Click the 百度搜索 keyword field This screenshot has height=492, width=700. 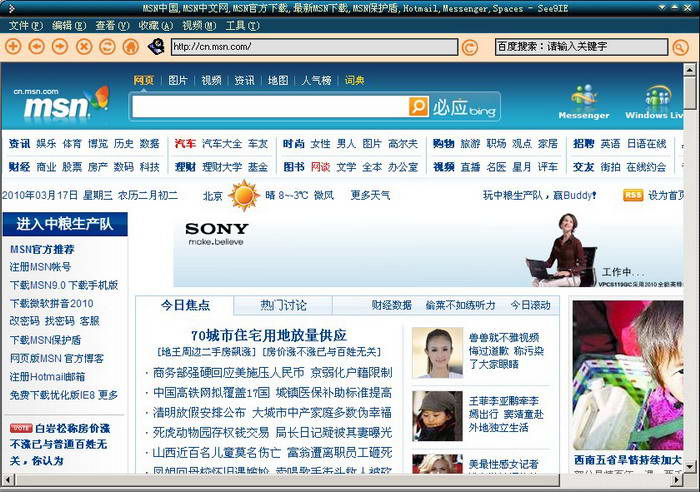[x=581, y=47]
